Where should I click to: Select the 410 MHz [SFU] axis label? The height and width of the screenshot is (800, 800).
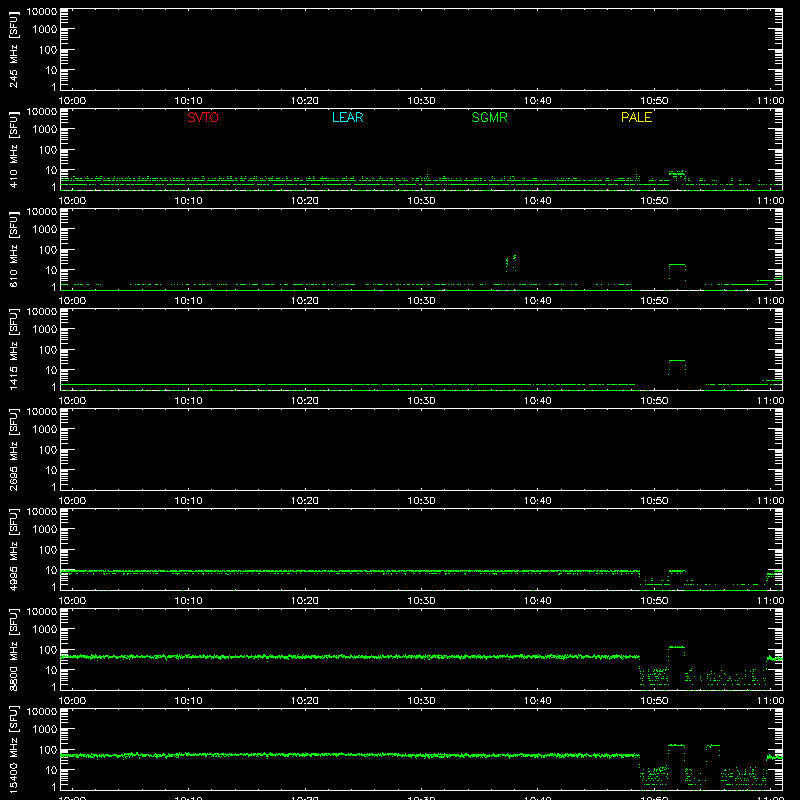pyautogui.click(x=13, y=149)
